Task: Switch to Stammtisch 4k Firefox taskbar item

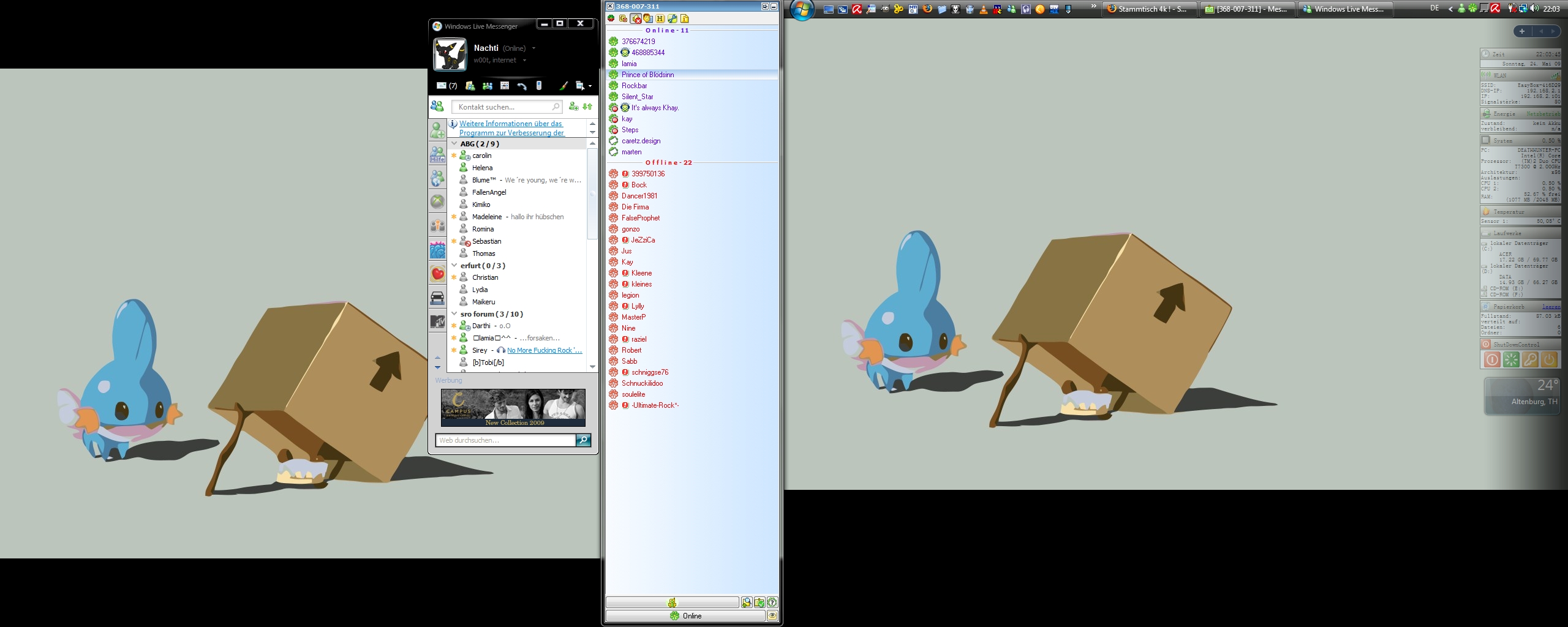Action: click(1149, 9)
